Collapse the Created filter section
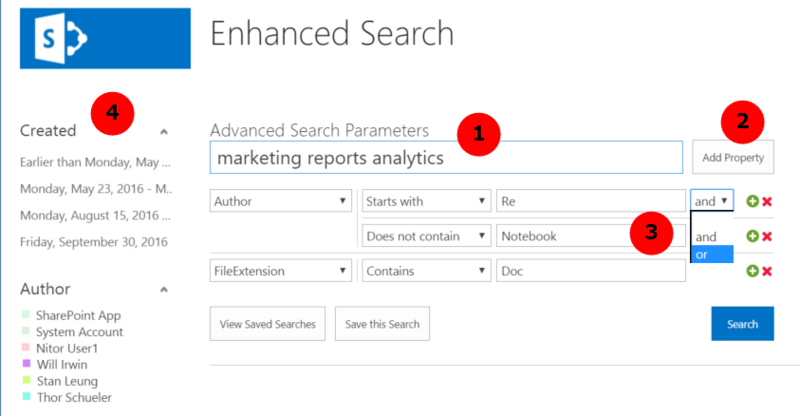 (164, 130)
